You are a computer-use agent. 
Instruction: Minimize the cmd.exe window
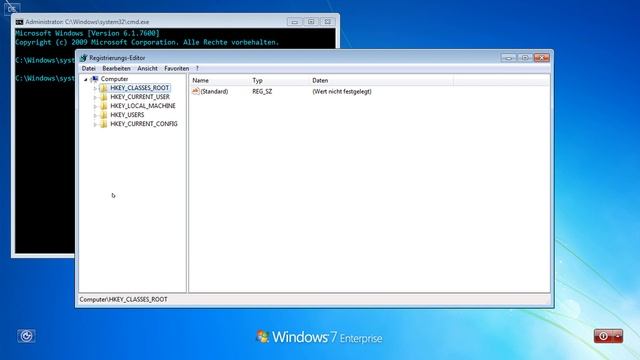[x=295, y=22]
